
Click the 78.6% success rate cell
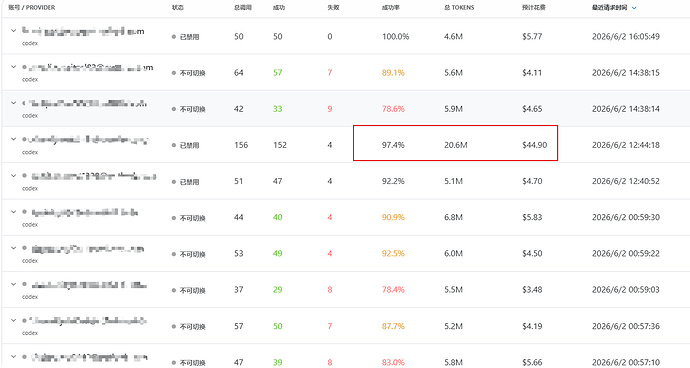pos(393,109)
